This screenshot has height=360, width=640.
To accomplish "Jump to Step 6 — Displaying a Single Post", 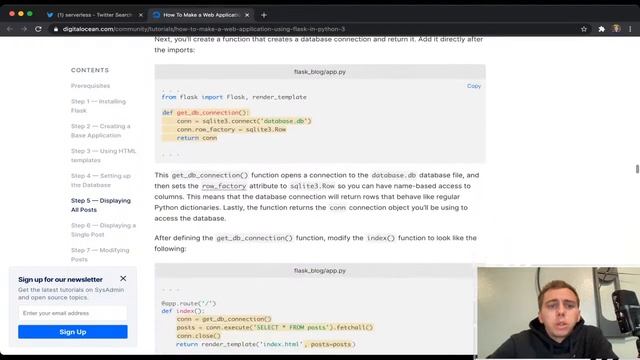I will pyautogui.click(x=103, y=230).
